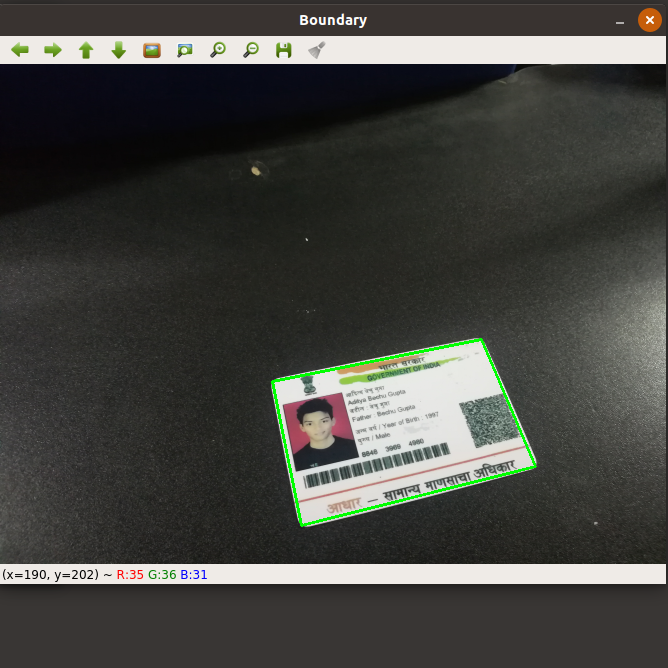Minimize the Boundary window
Viewport: 668px width, 668px height.
click(x=620, y=21)
